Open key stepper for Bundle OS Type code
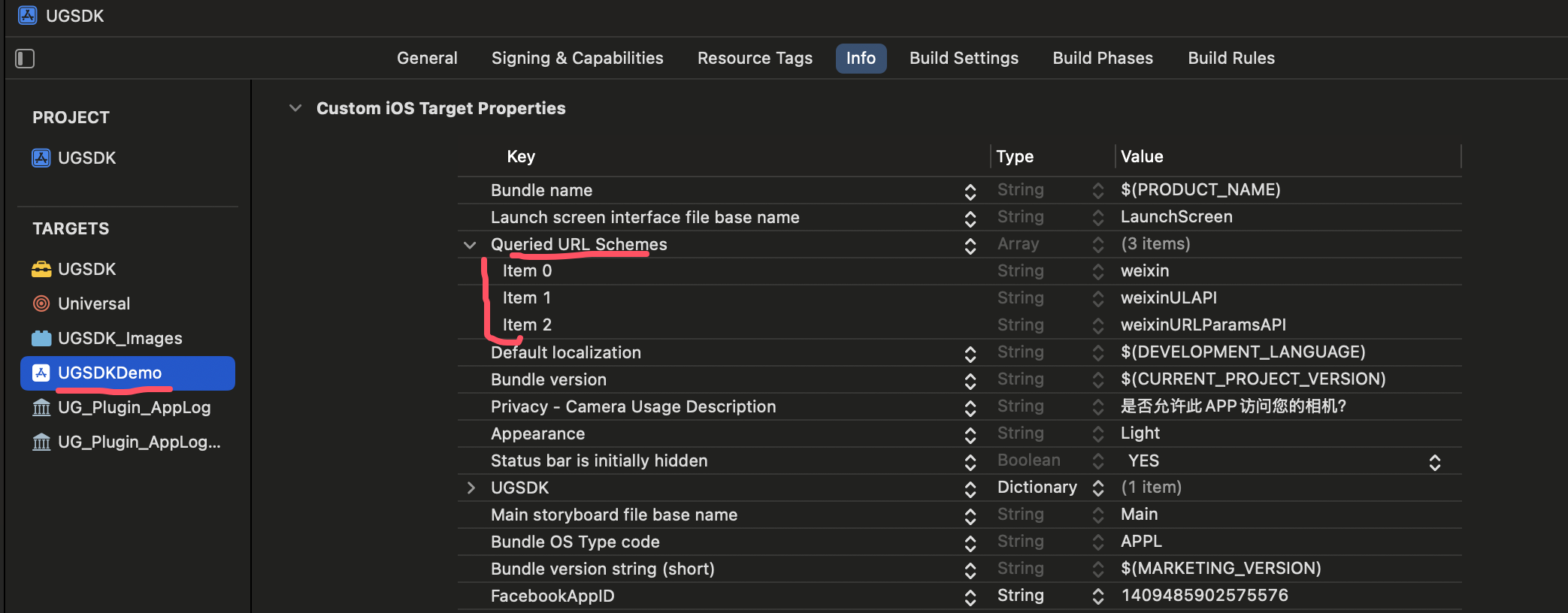Viewport: 1568px width, 613px height. (x=970, y=543)
